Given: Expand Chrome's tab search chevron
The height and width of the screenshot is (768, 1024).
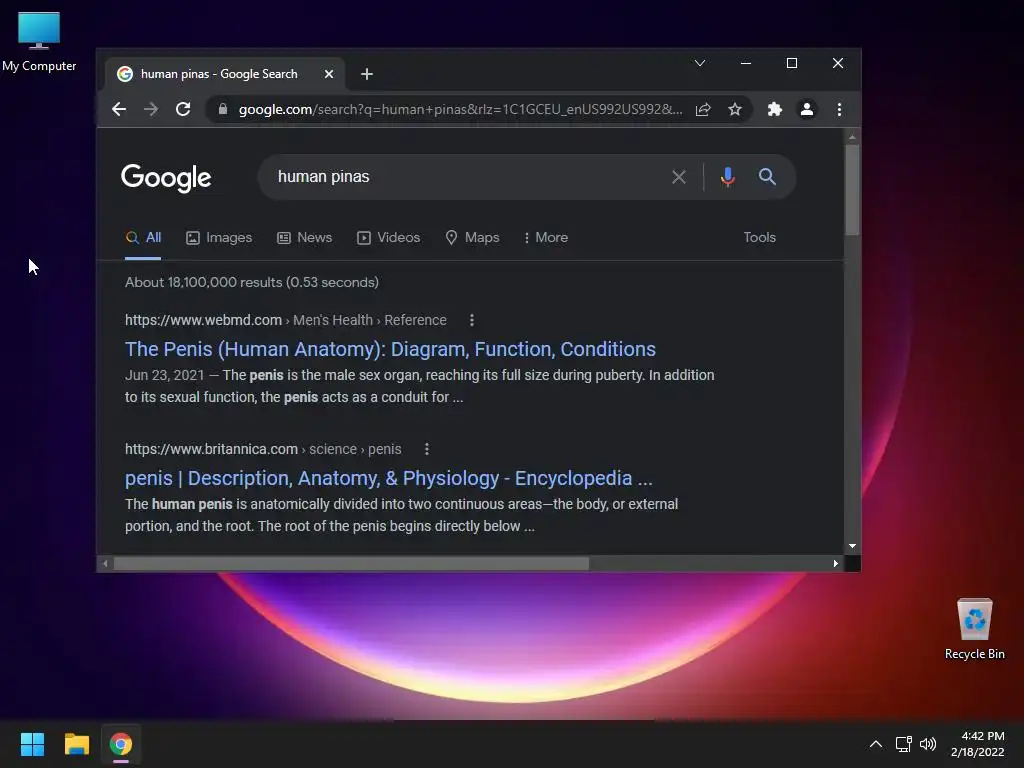Looking at the screenshot, I should [x=699, y=63].
